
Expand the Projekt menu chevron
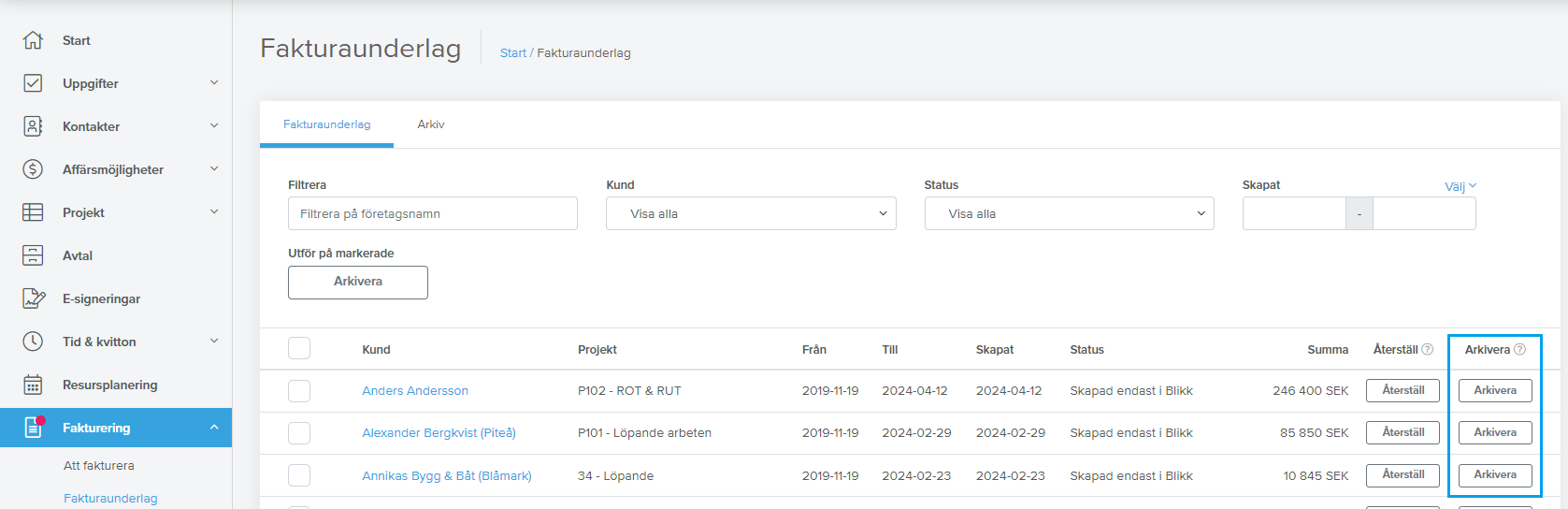[x=214, y=211]
